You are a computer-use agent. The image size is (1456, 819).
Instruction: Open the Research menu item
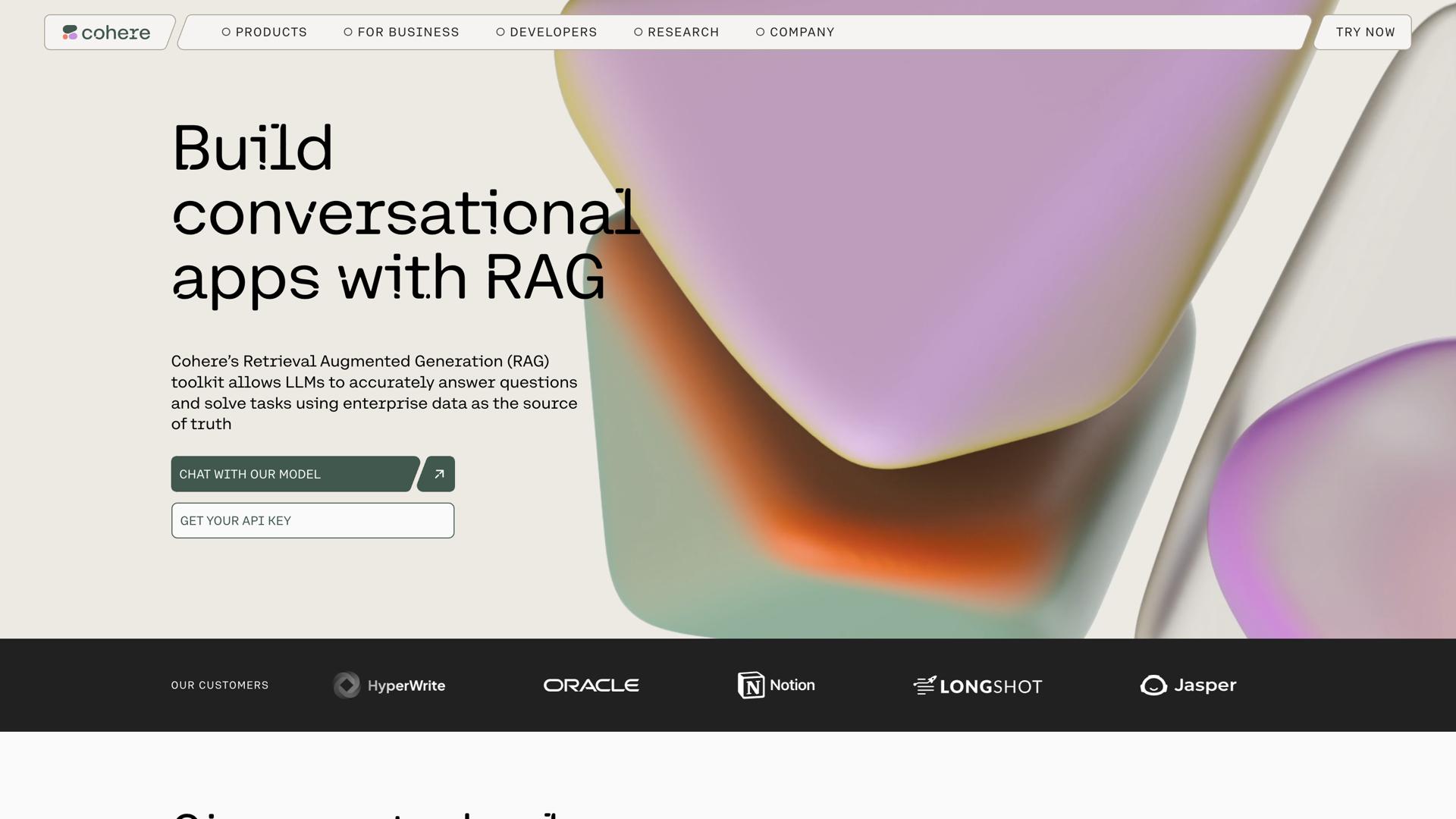coord(682,32)
